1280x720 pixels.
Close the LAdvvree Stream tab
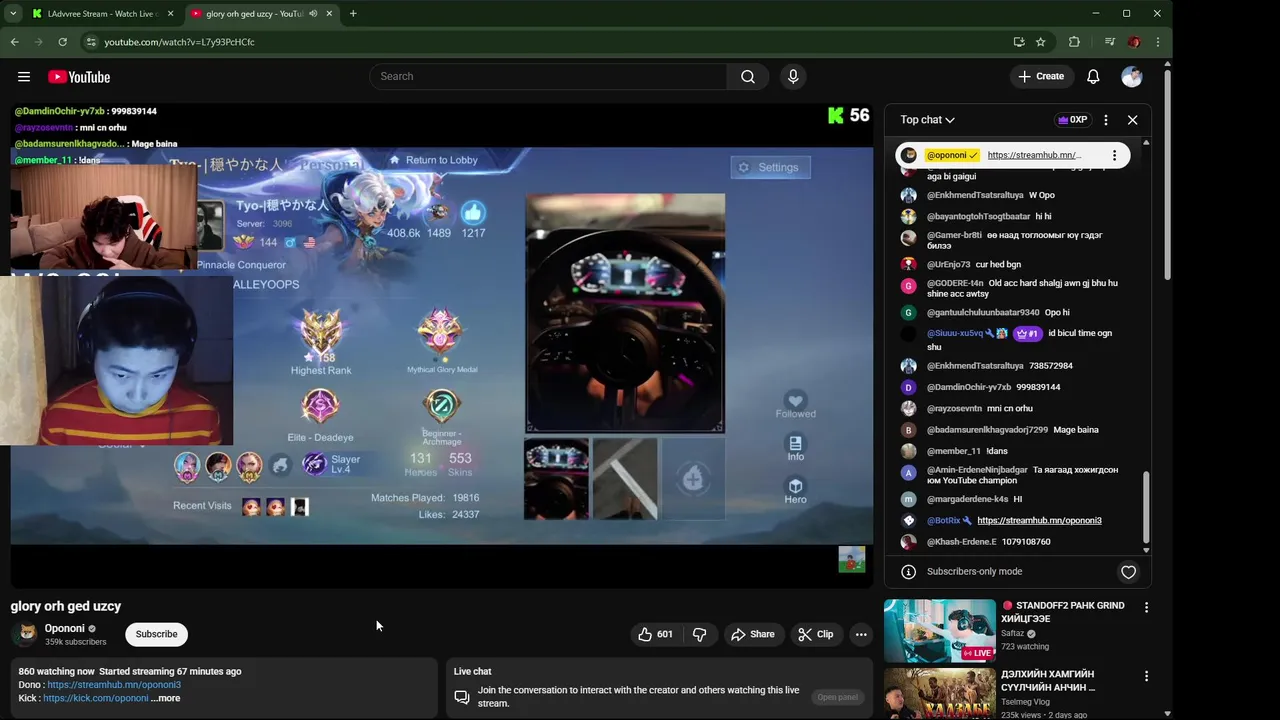(x=170, y=14)
